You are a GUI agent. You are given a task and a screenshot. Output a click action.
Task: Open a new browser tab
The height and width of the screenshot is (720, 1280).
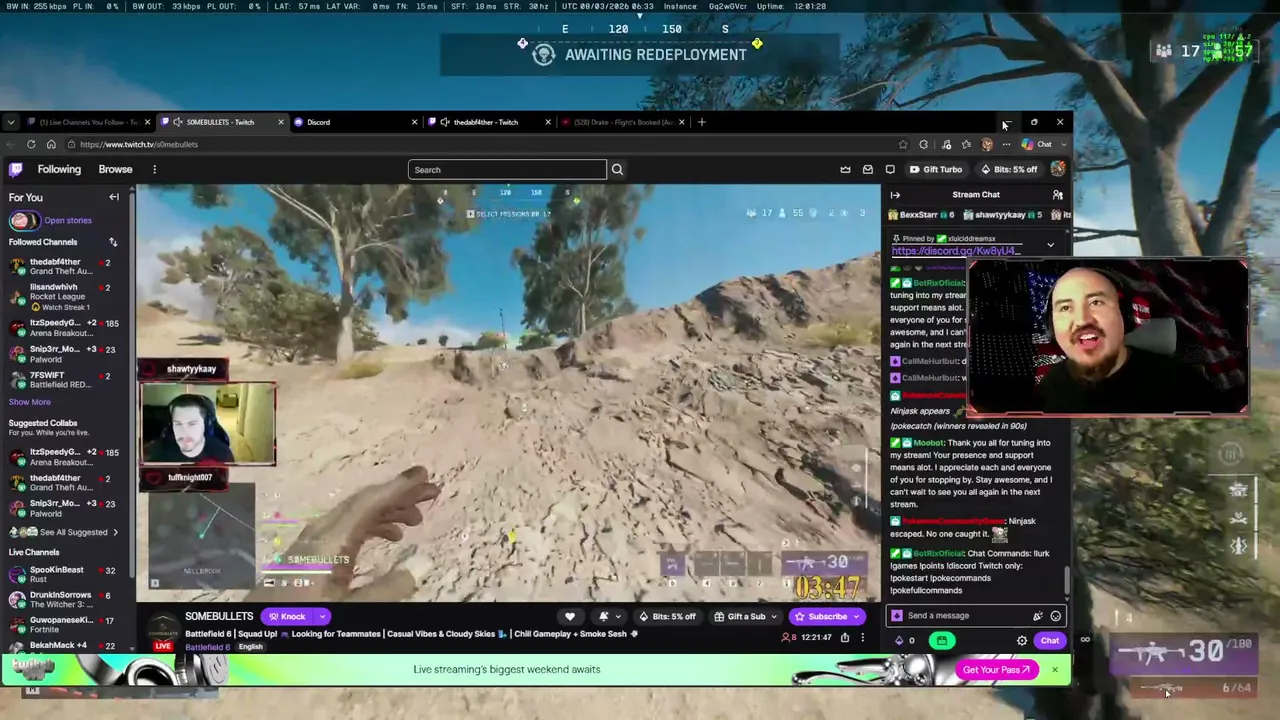pyautogui.click(x=701, y=122)
